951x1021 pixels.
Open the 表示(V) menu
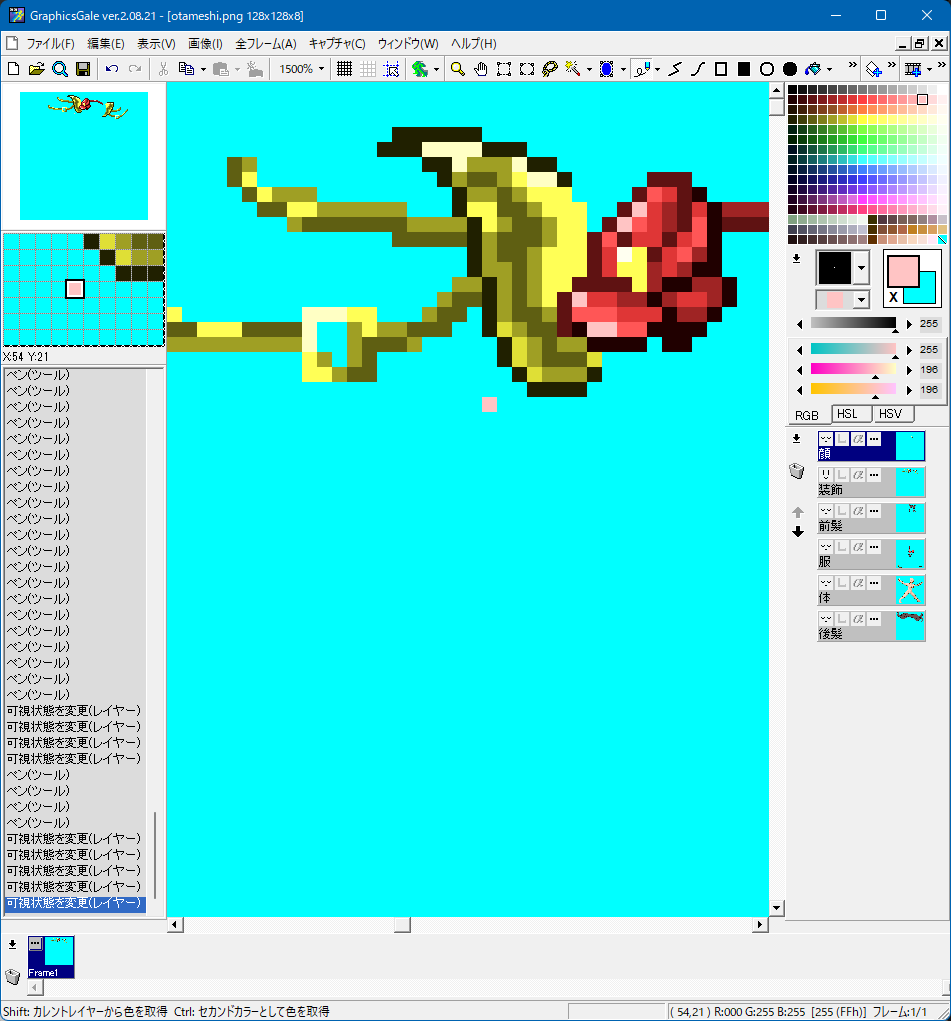click(156, 44)
